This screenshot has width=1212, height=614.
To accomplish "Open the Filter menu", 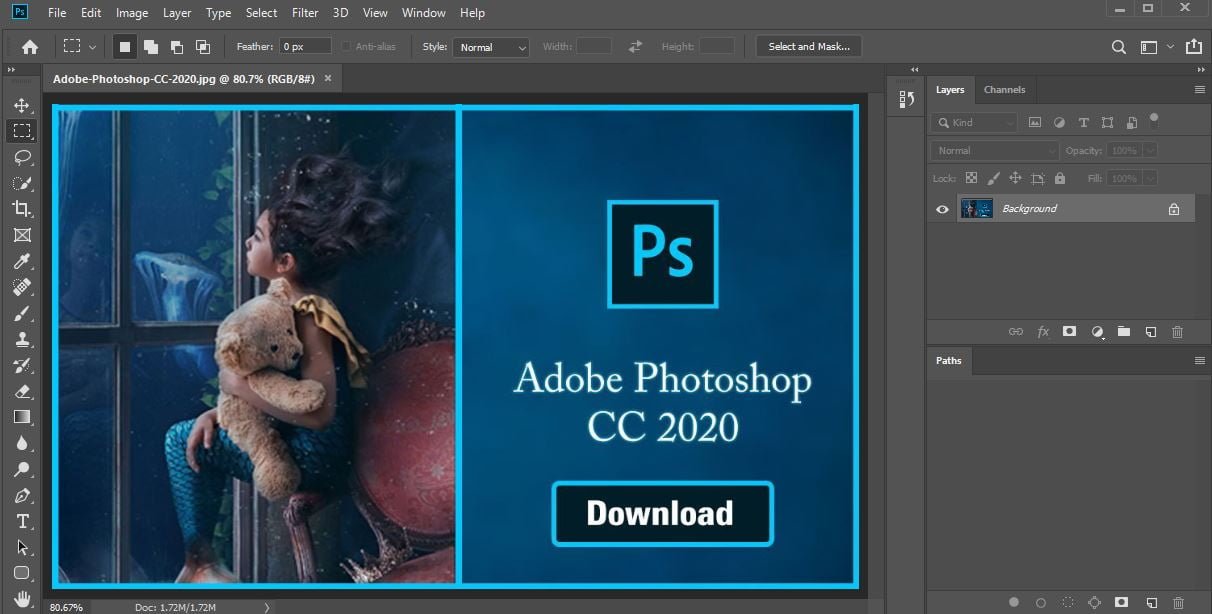I will (x=305, y=13).
